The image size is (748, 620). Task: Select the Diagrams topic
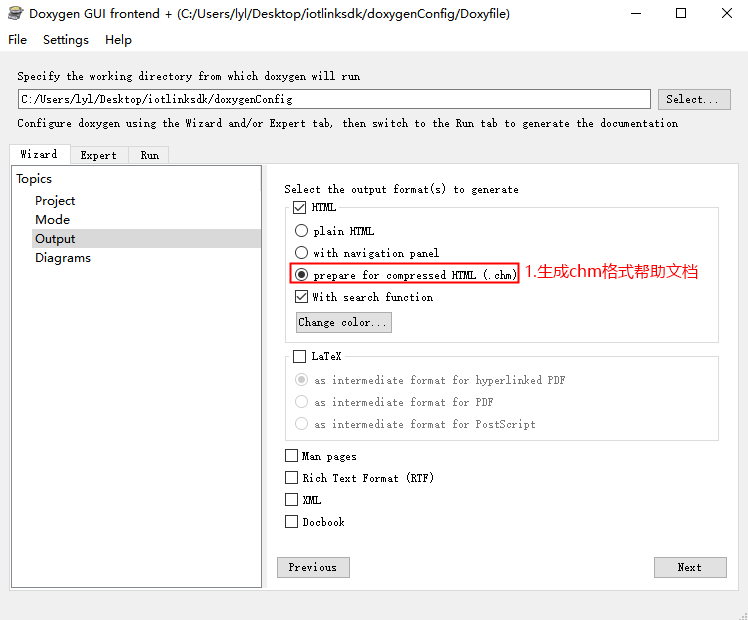coord(63,258)
